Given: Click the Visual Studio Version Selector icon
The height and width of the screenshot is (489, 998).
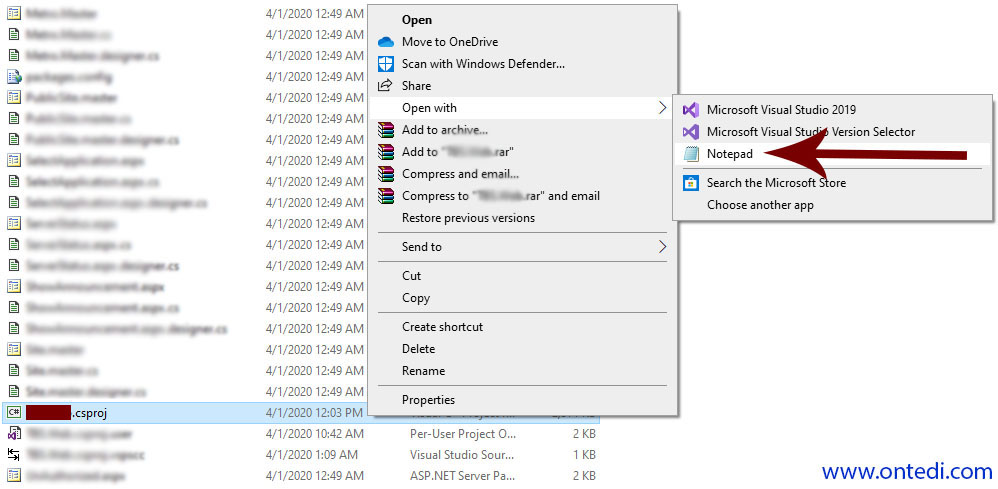Looking at the screenshot, I should (691, 132).
